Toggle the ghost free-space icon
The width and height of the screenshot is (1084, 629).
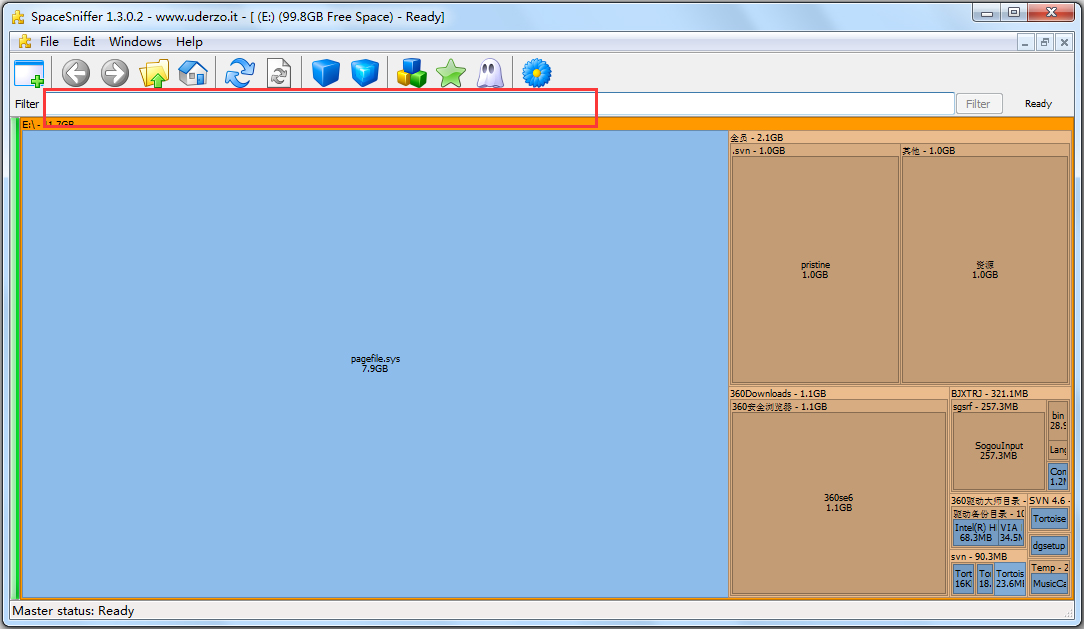click(490, 73)
